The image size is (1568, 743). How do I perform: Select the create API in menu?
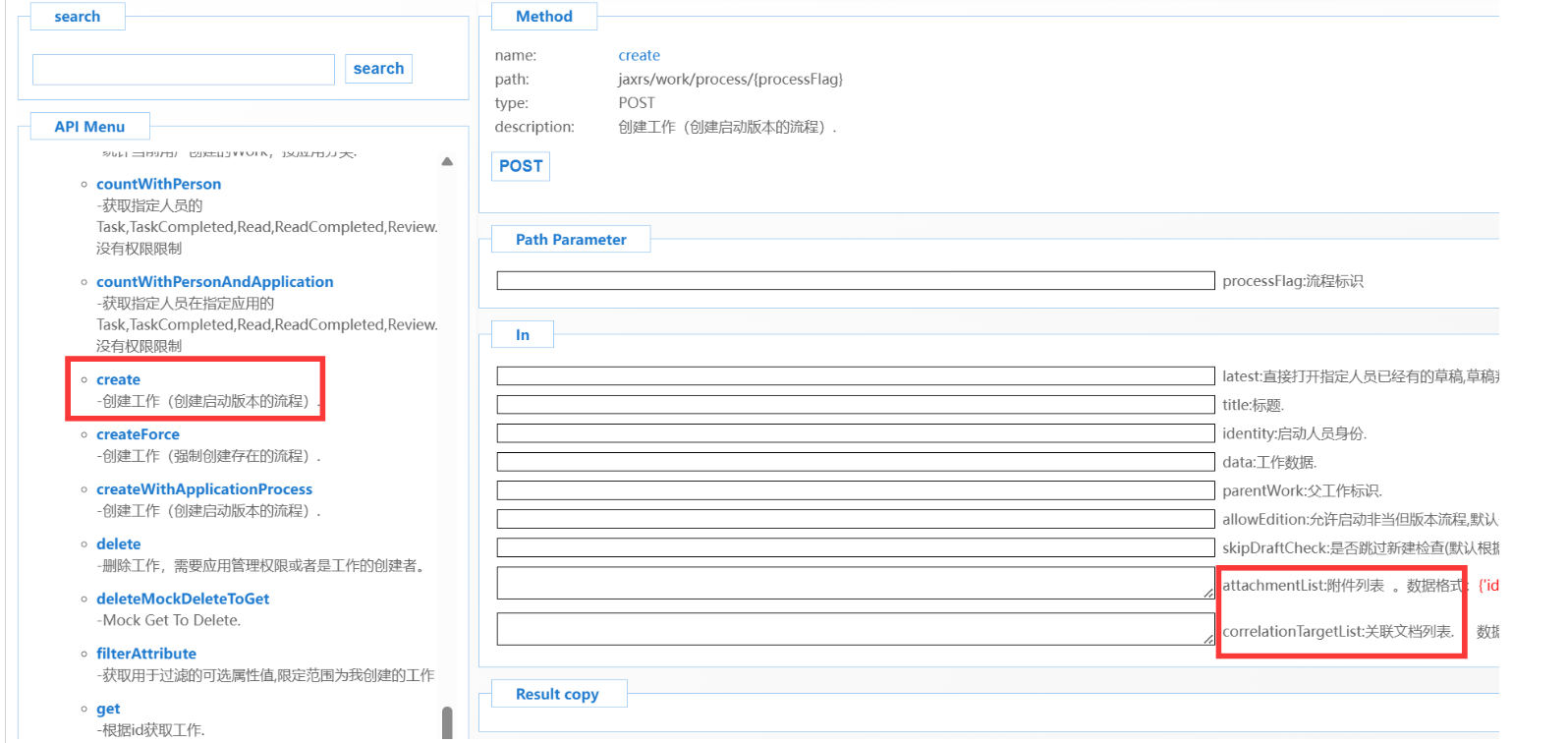pos(118,379)
